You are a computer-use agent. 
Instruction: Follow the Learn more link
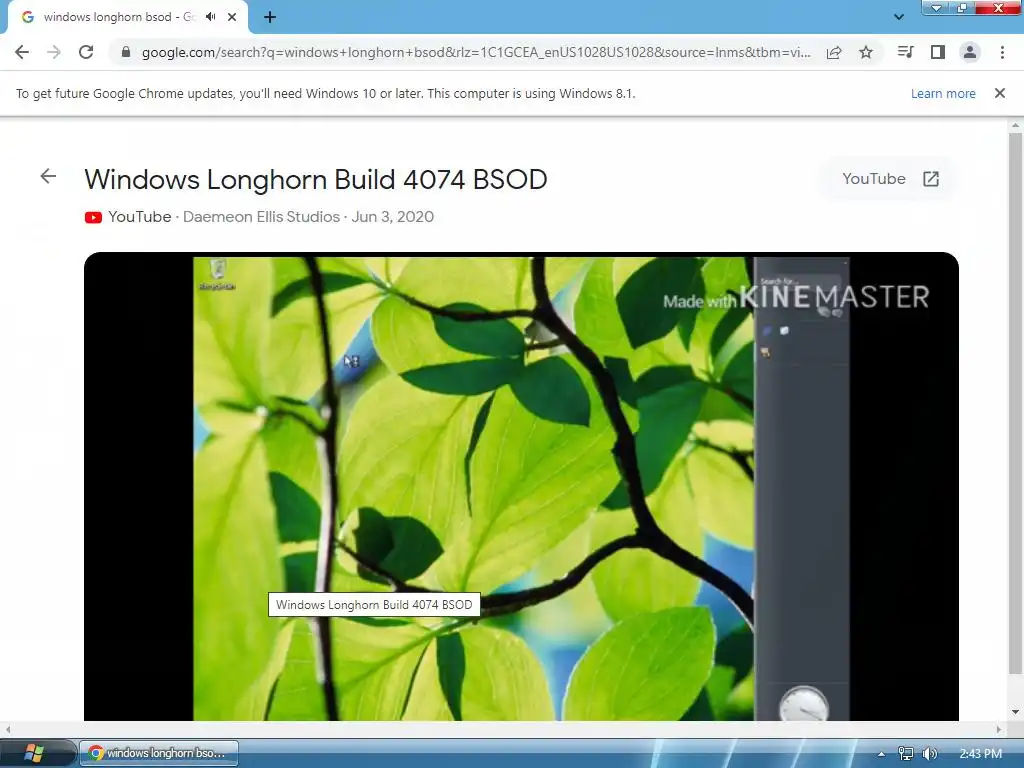click(943, 93)
